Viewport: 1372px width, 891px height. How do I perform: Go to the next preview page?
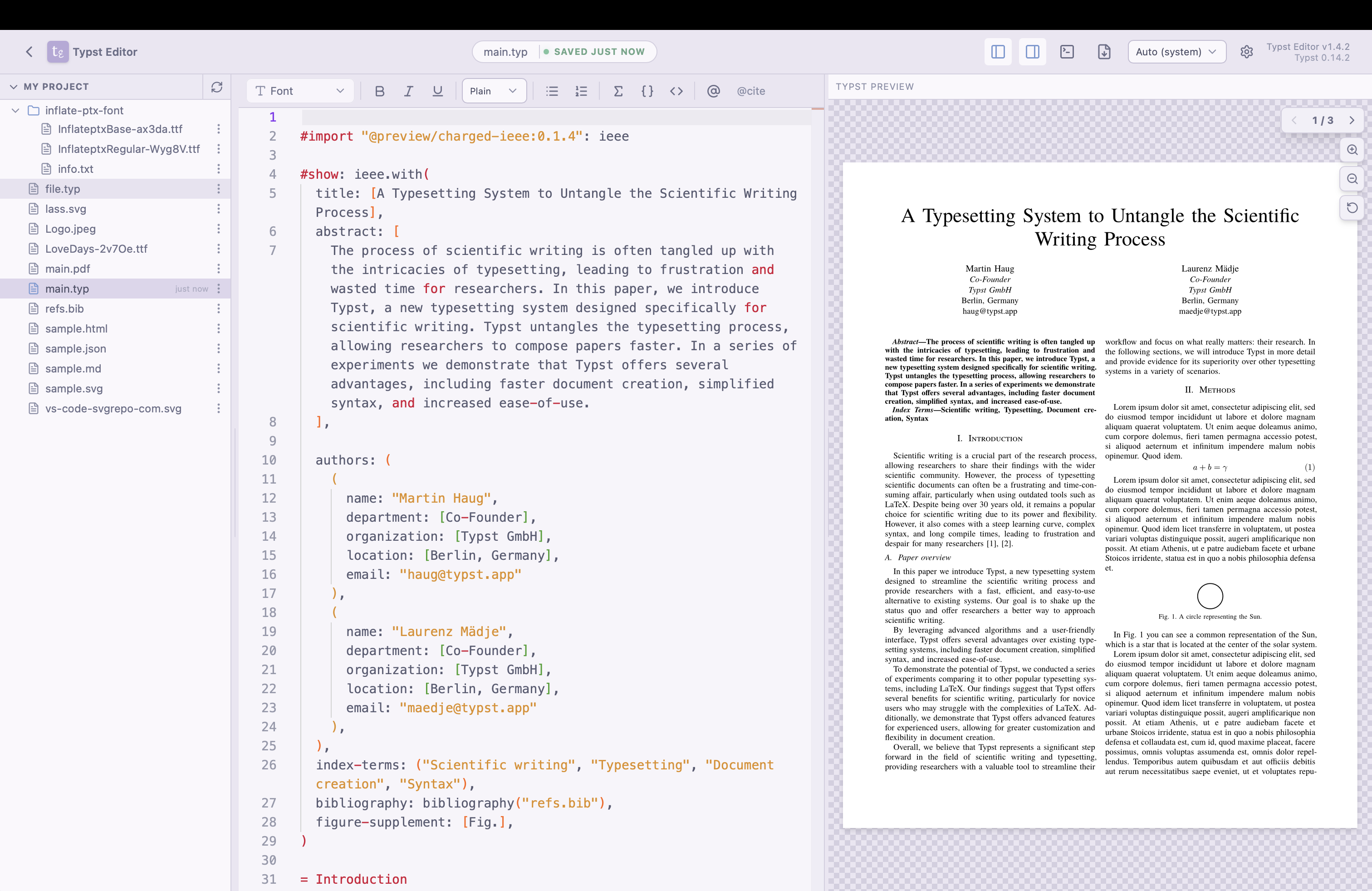(x=1352, y=121)
